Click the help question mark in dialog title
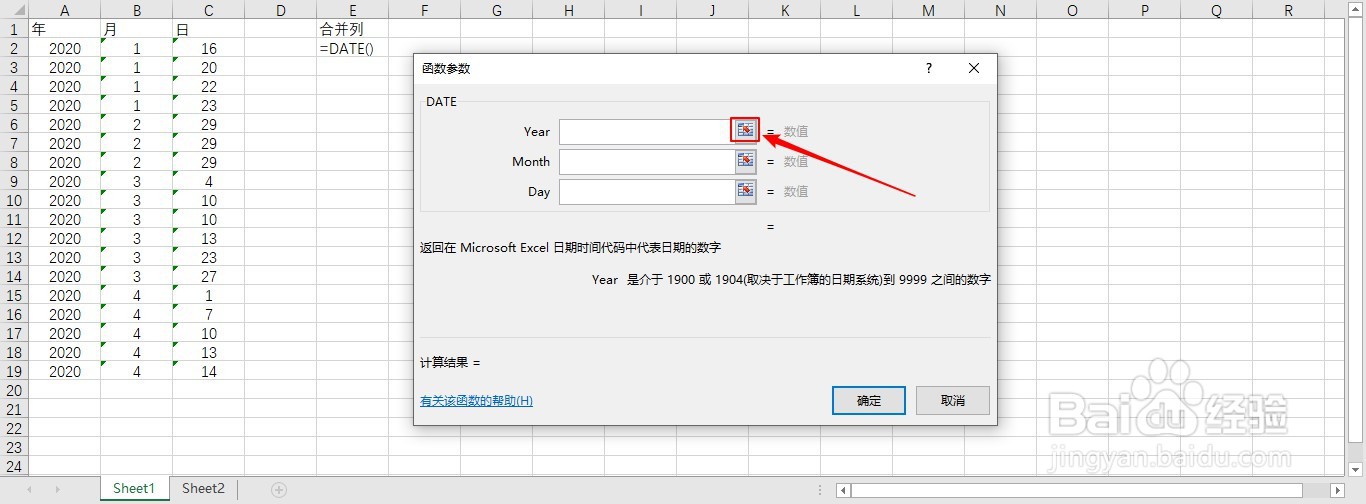Screen dimensions: 1366x504 [x=928, y=69]
